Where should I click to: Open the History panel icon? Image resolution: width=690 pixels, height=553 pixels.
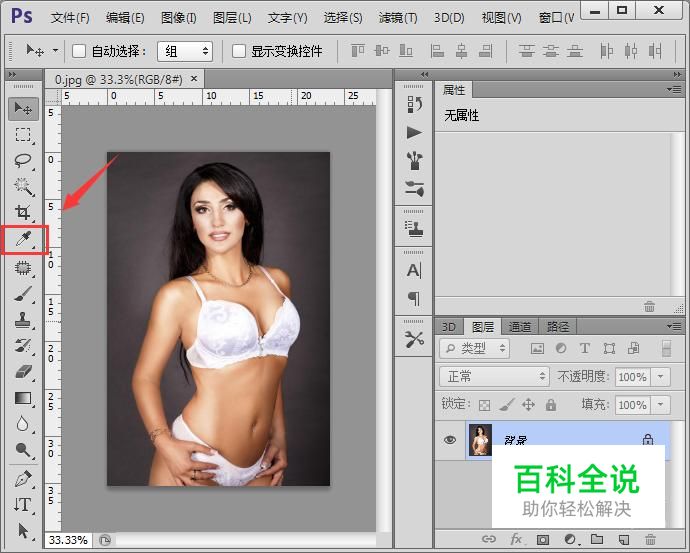(x=414, y=105)
